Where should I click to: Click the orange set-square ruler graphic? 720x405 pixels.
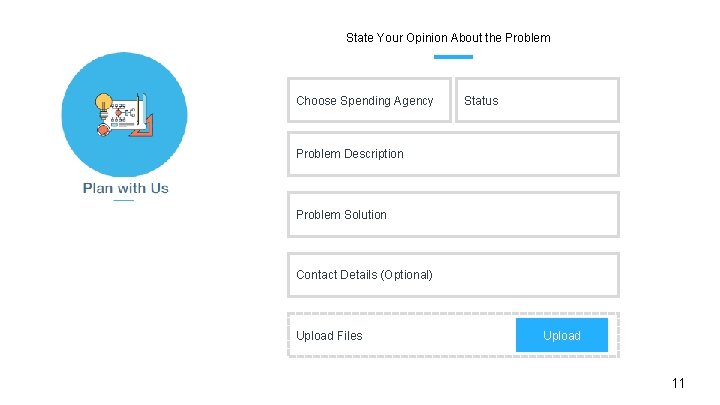145,128
